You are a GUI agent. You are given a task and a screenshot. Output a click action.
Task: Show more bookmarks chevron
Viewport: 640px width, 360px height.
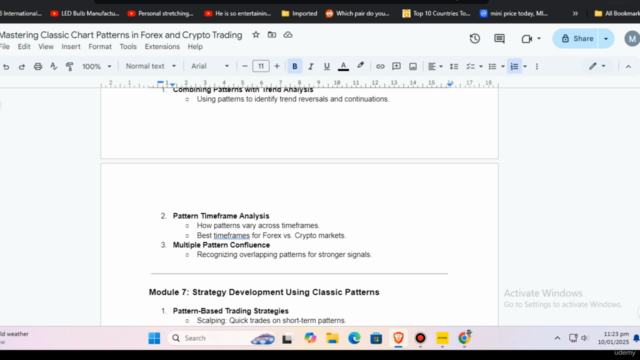pos(575,13)
